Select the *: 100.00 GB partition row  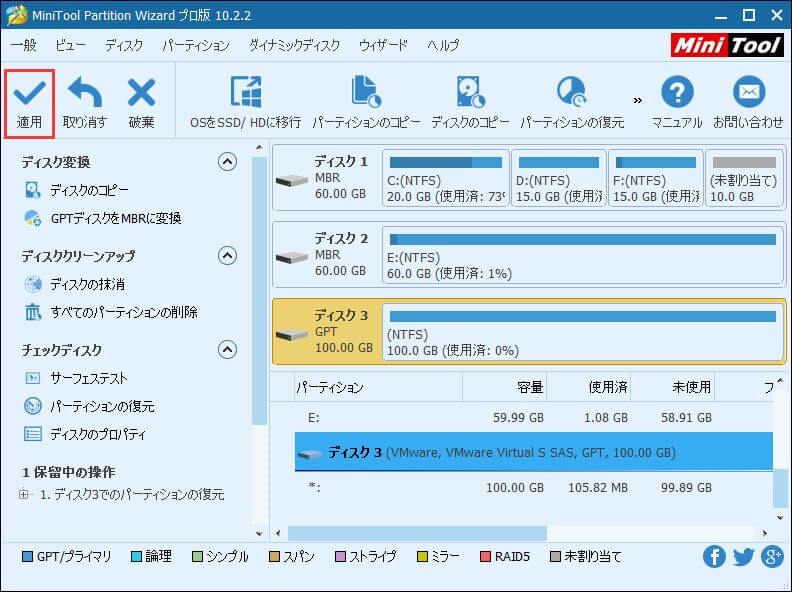[x=533, y=487]
